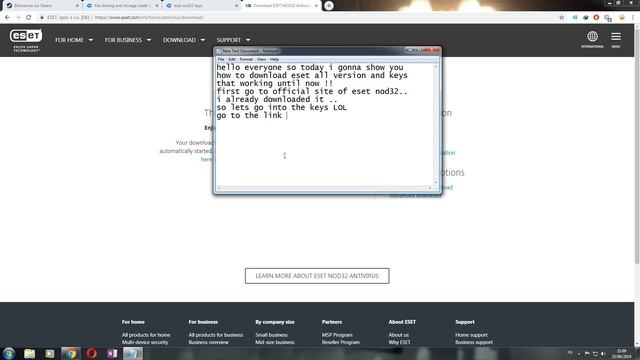Switch to Chrome in the taskbar
The image size is (640, 360).
click(x=71, y=353)
